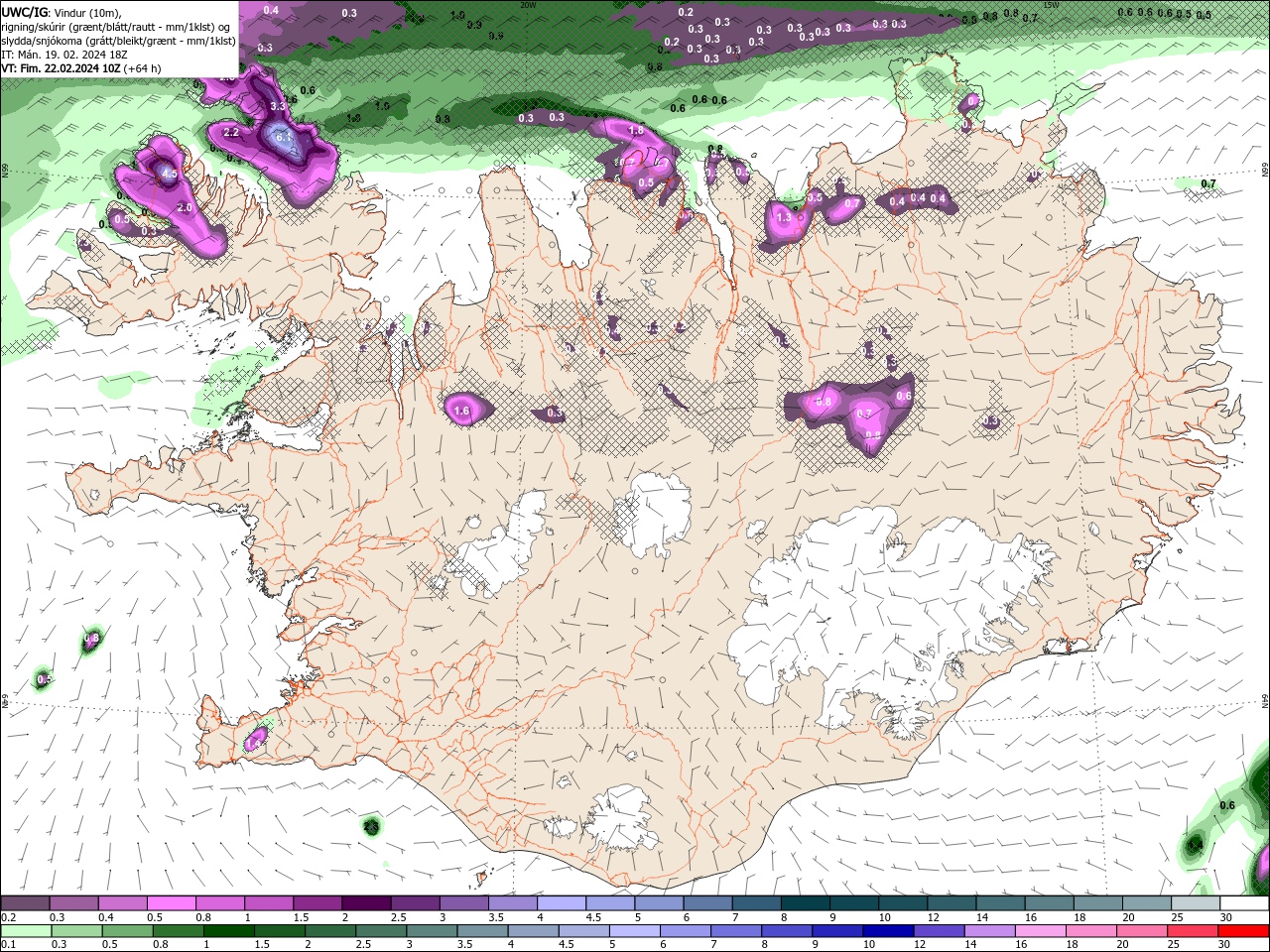Click the red swatch ending the lower legend
Image resolution: width=1270 pixels, height=952 pixels.
pyautogui.click(x=1244, y=931)
